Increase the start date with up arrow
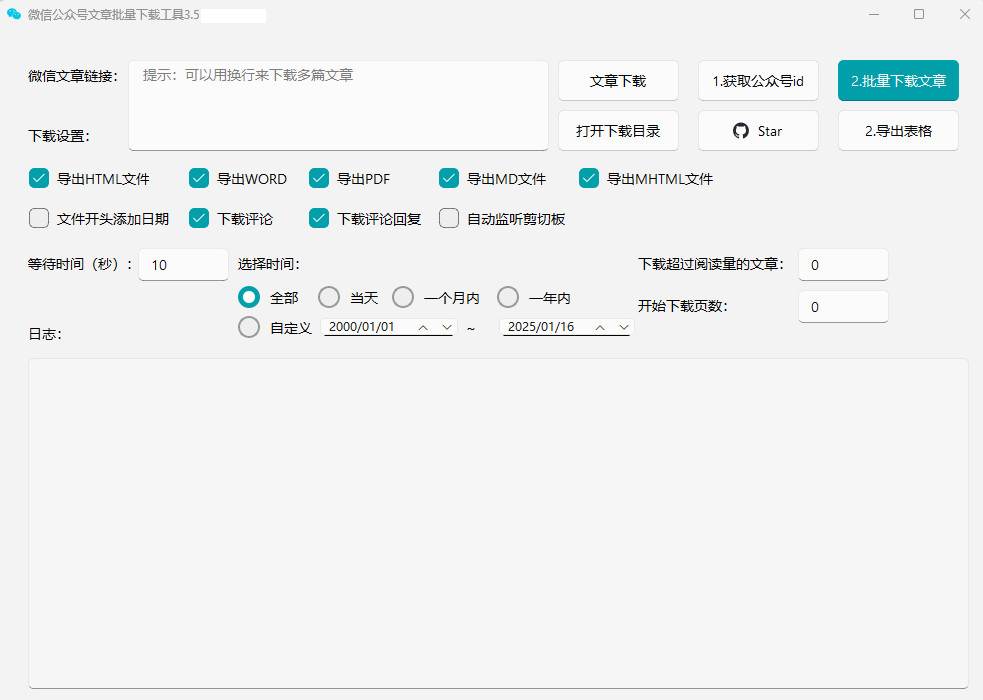Viewport: 983px width, 700px height. (x=423, y=327)
